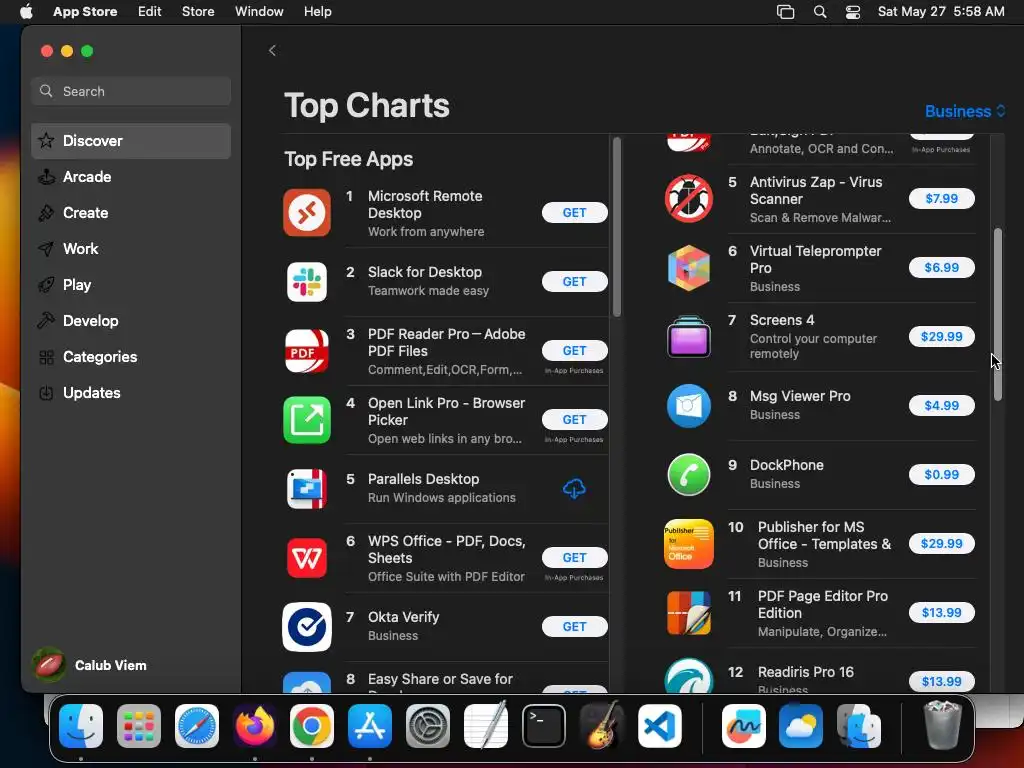Buy Msg Viewer Pro for $4.99
The height and width of the screenshot is (768, 1024).
click(942, 406)
